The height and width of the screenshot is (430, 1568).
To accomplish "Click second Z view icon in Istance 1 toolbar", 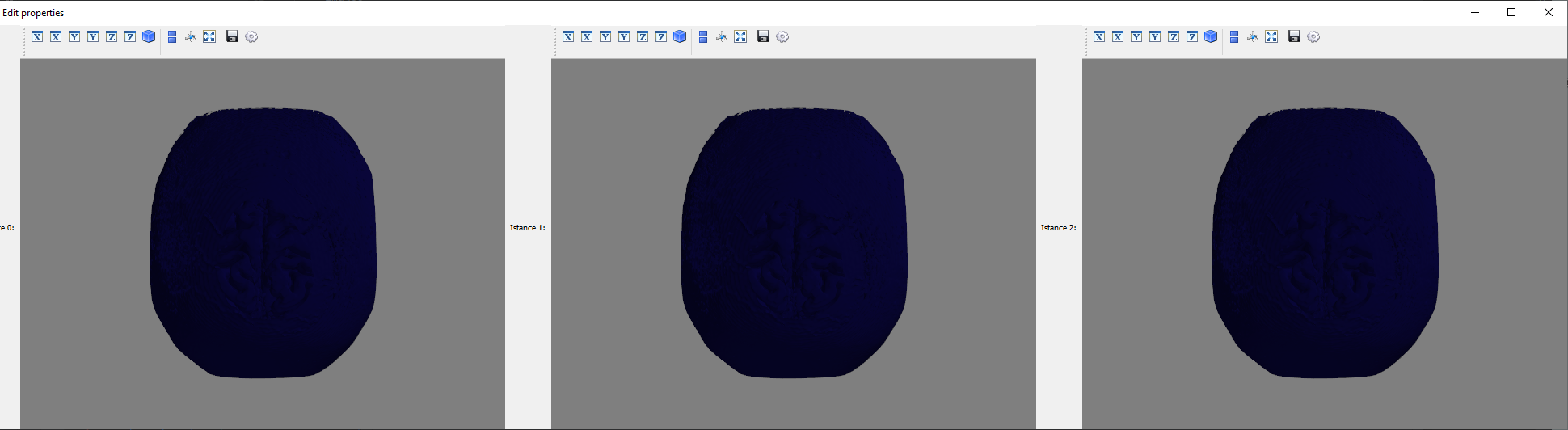I will click(x=661, y=36).
